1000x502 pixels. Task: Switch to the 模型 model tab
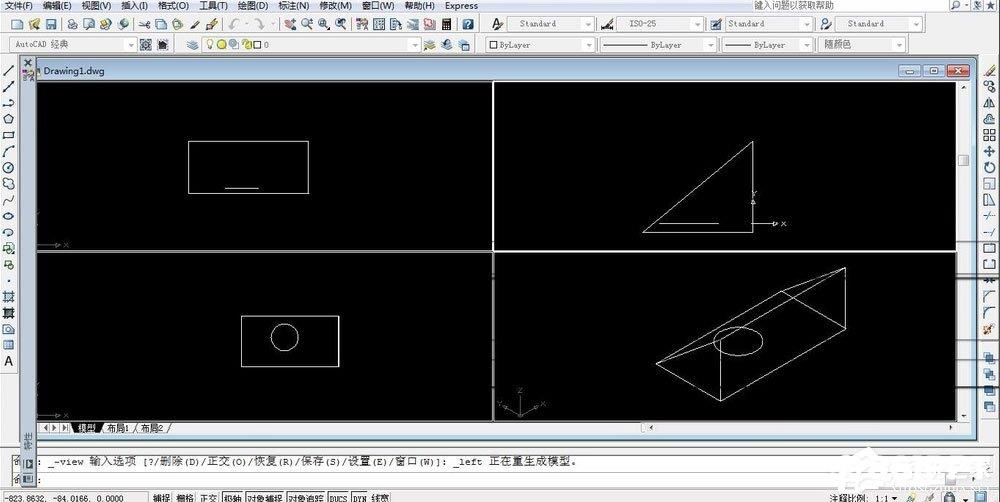point(87,428)
